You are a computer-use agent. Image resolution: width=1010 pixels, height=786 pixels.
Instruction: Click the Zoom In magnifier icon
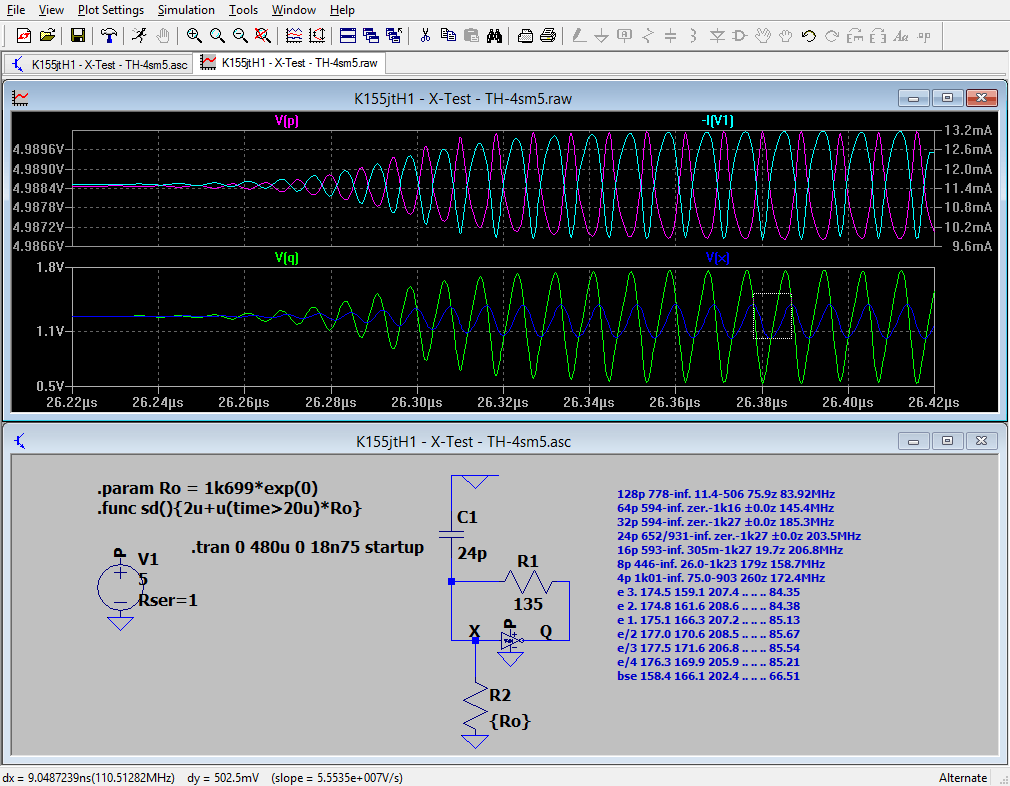pyautogui.click(x=194, y=36)
